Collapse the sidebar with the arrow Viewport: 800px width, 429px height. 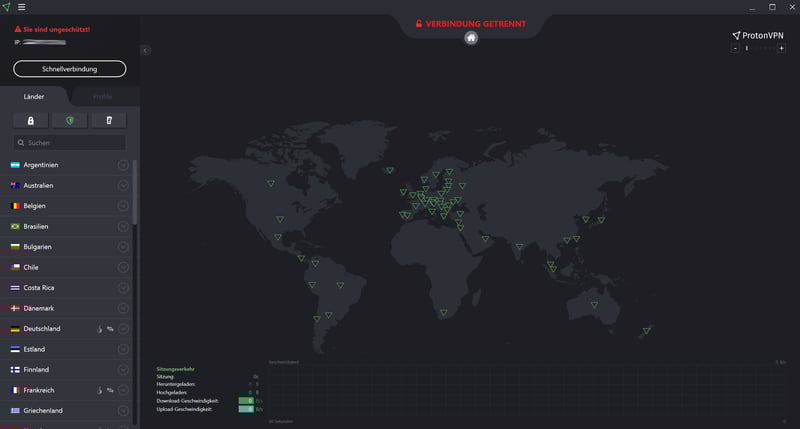pyautogui.click(x=145, y=50)
